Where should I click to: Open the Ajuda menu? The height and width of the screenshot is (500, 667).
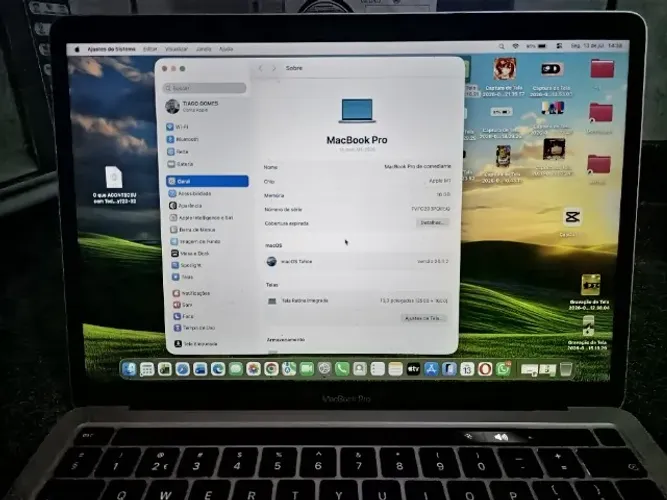[226, 49]
